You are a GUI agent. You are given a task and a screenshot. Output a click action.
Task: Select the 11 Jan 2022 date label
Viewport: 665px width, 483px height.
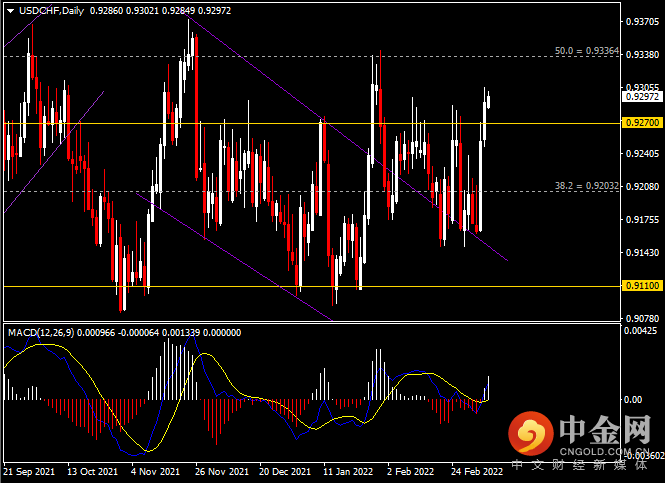tap(347, 470)
